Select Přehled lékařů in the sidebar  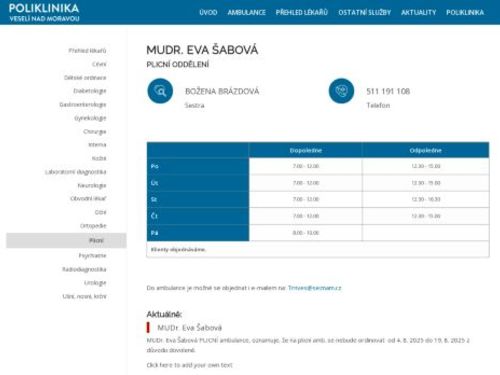pos(87,51)
